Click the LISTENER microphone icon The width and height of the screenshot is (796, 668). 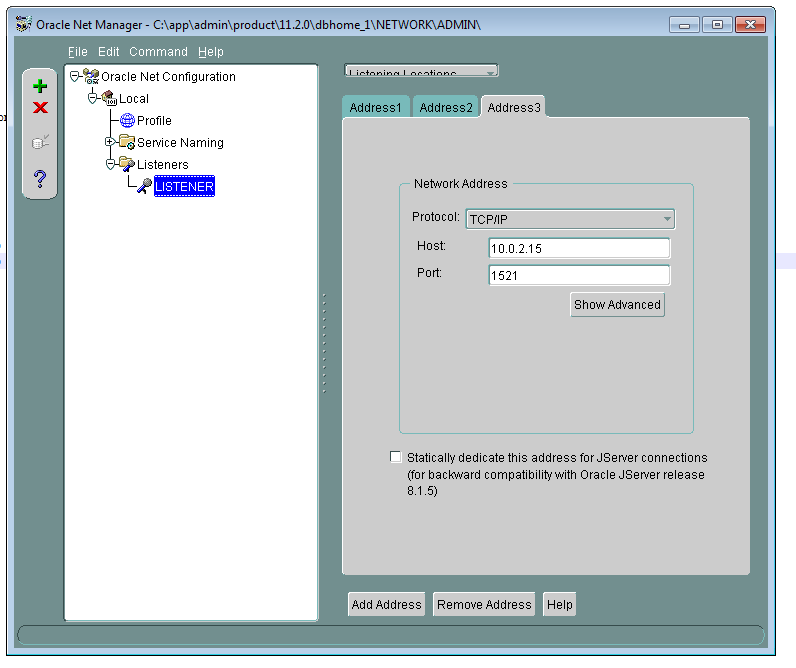pyautogui.click(x=145, y=186)
